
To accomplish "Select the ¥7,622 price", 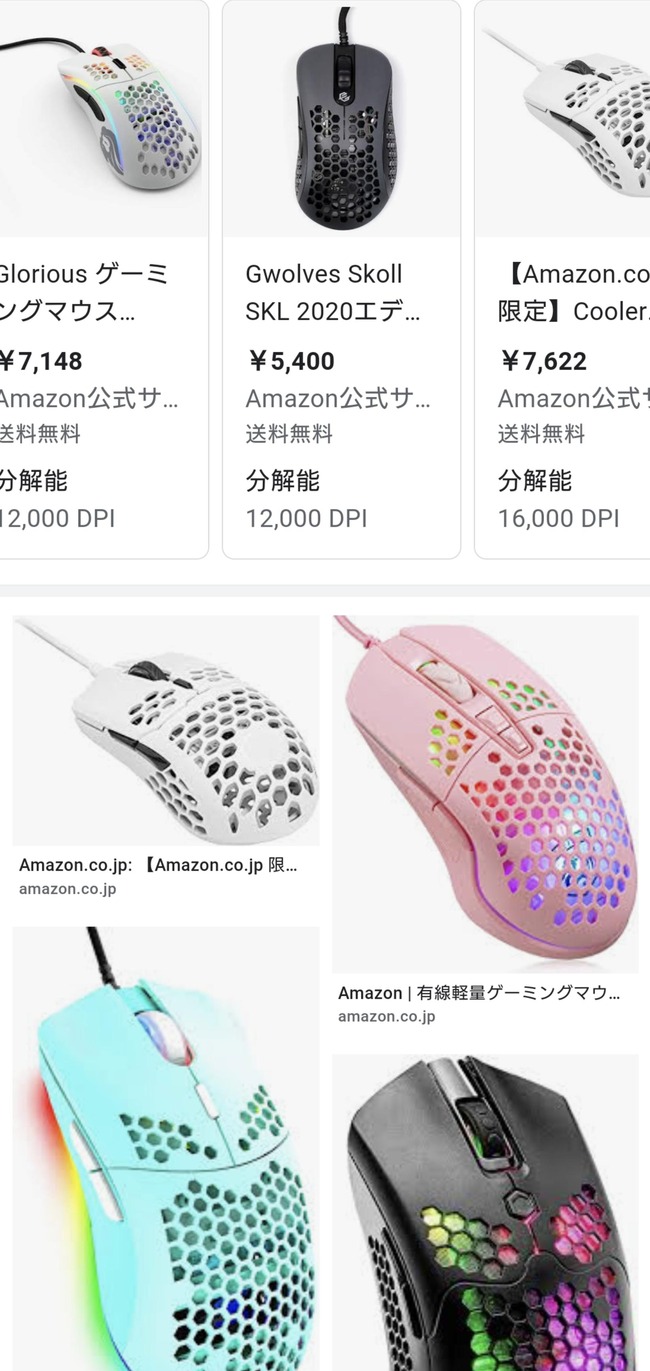I will (x=542, y=361).
